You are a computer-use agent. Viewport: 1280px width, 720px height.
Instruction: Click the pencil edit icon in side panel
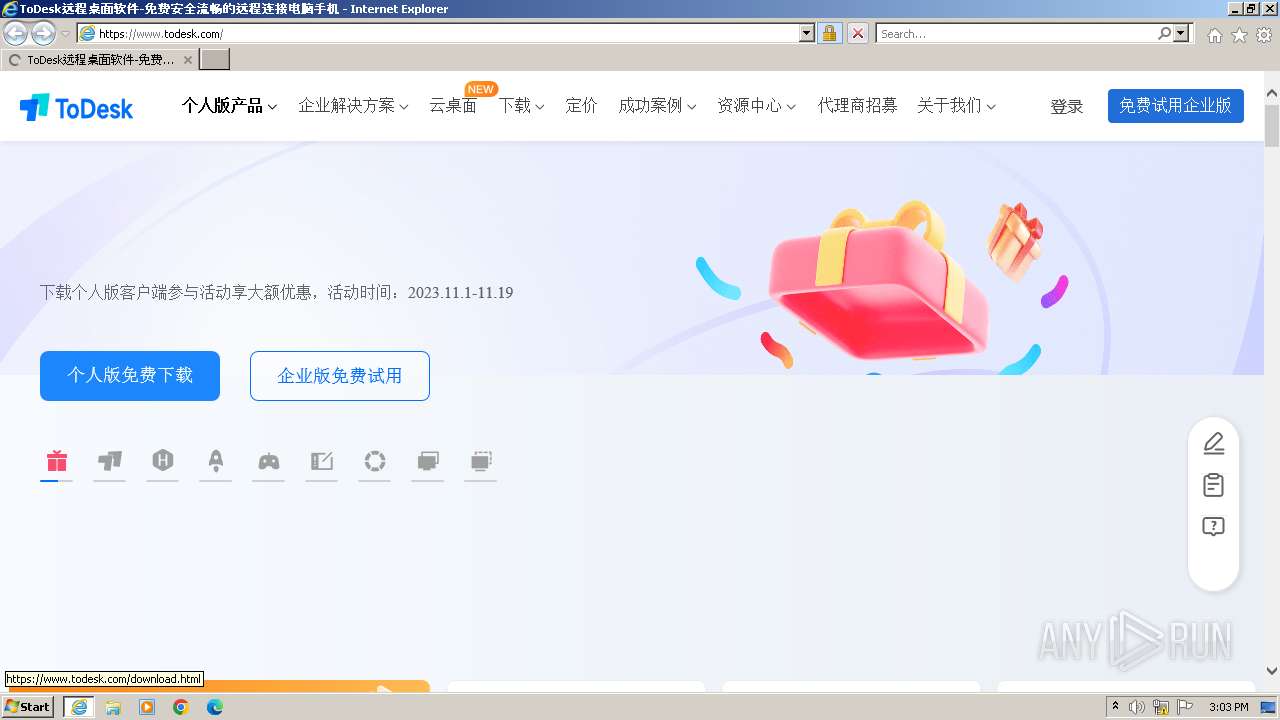click(1213, 443)
